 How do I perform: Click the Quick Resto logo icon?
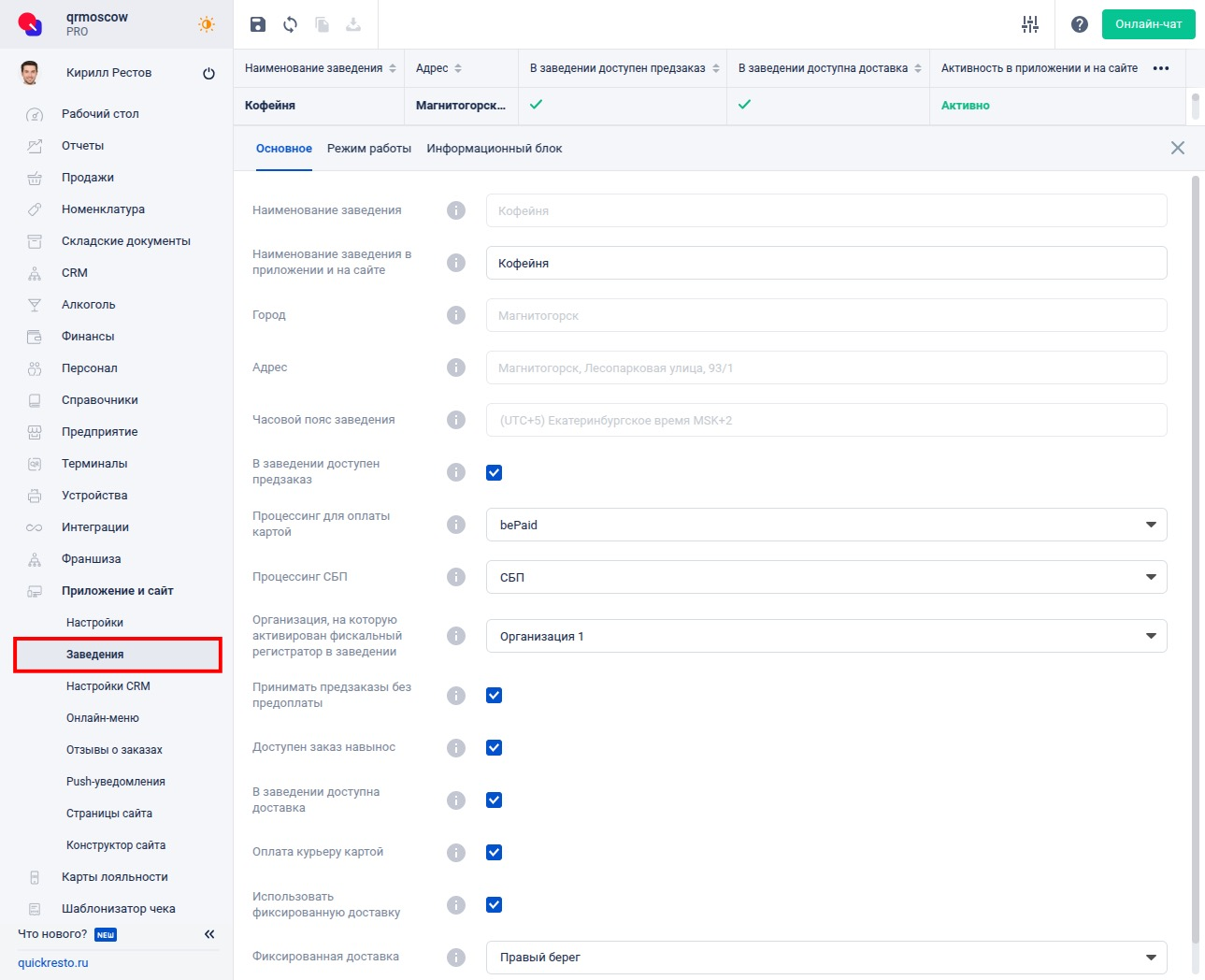(x=30, y=24)
